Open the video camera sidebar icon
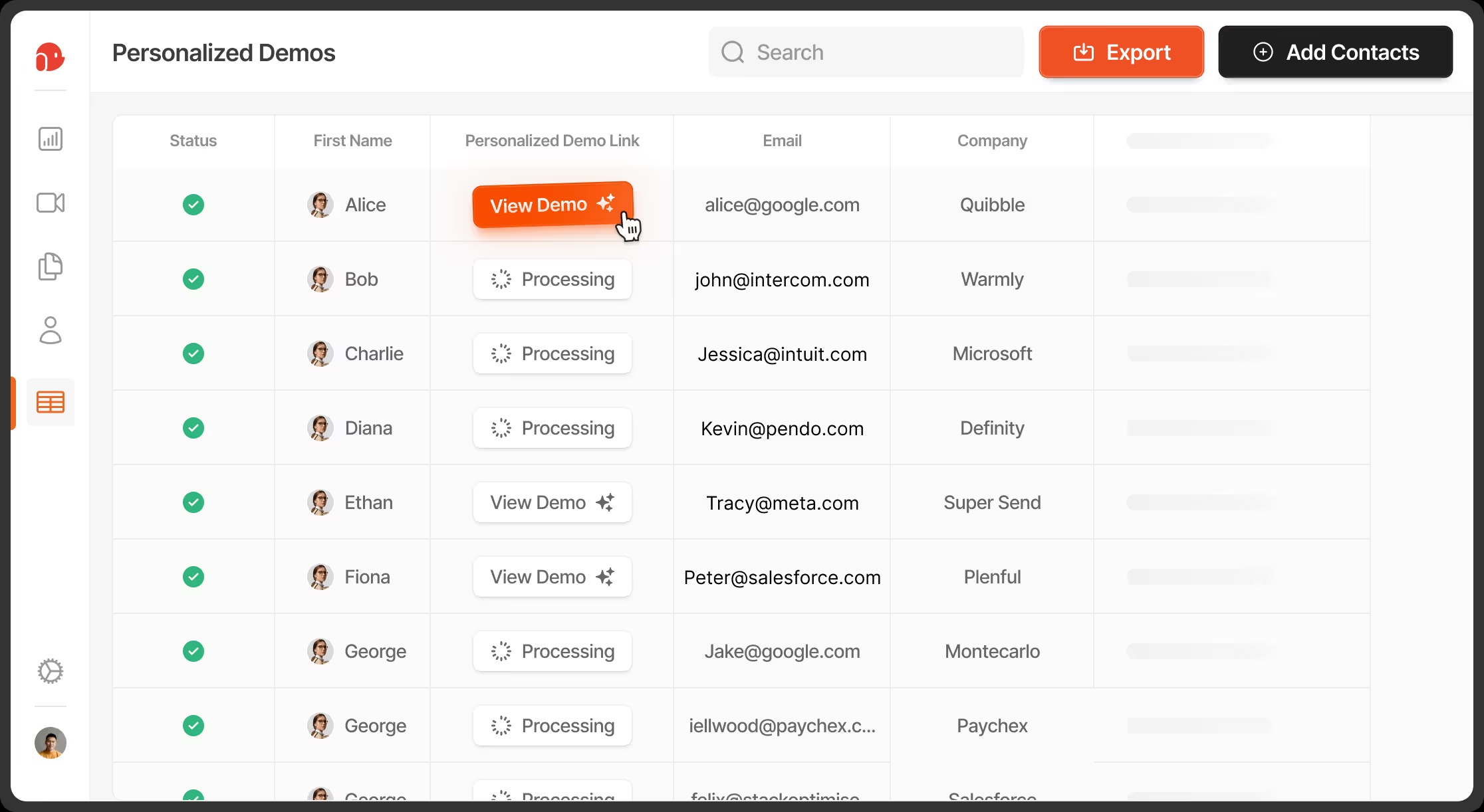Viewport: 1484px width, 812px height. [51, 203]
